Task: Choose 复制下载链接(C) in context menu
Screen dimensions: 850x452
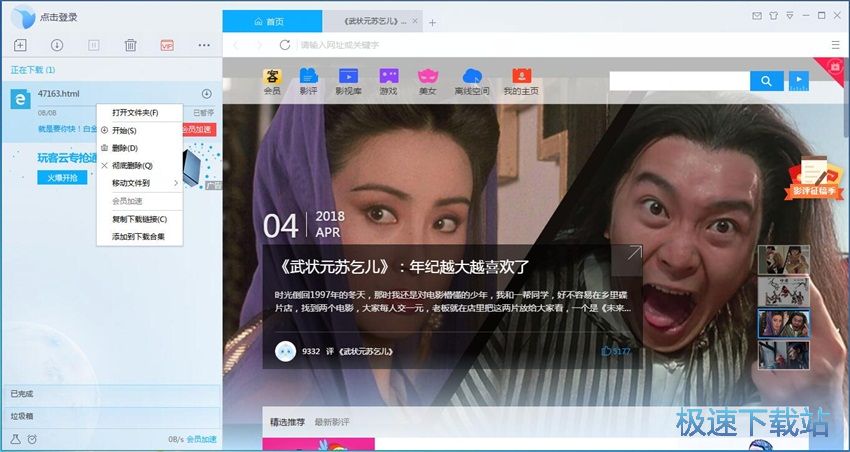Action: [140, 219]
